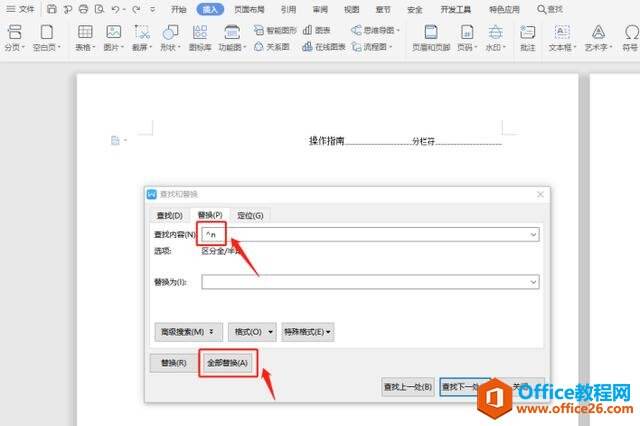
Task: Insert an 在线图表 online chart
Action: (x=324, y=47)
